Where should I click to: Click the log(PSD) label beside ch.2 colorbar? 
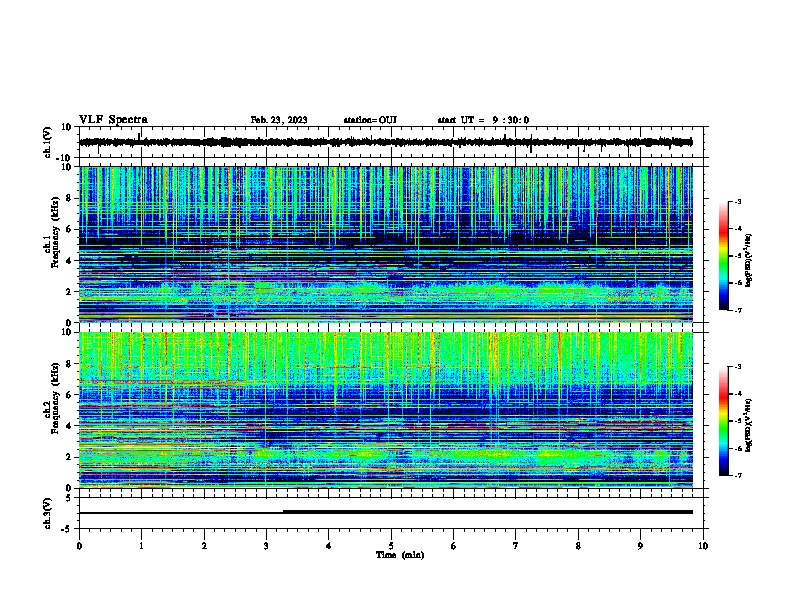pyautogui.click(x=749, y=425)
